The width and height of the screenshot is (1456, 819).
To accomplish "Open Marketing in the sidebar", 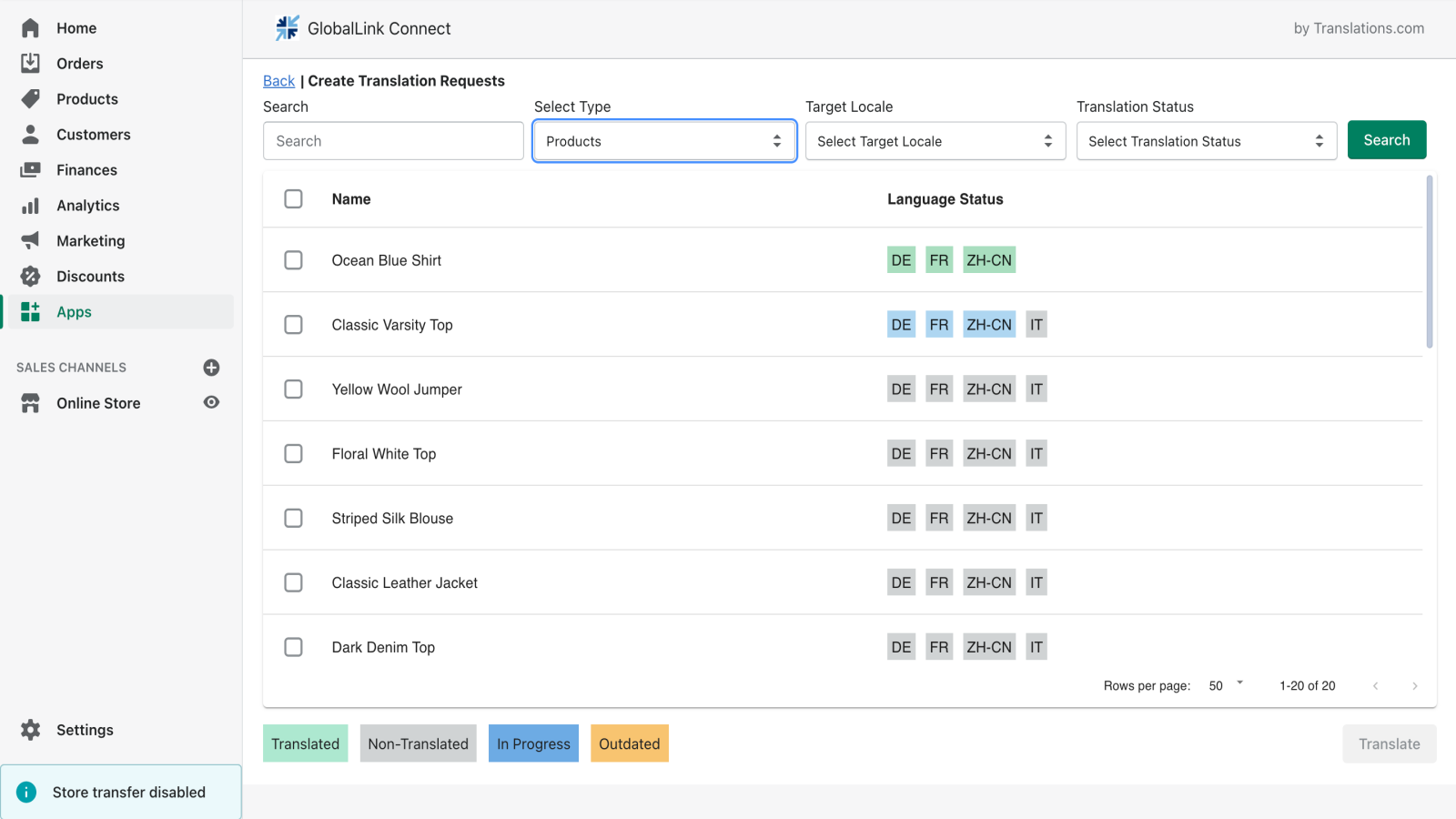I will [x=91, y=241].
